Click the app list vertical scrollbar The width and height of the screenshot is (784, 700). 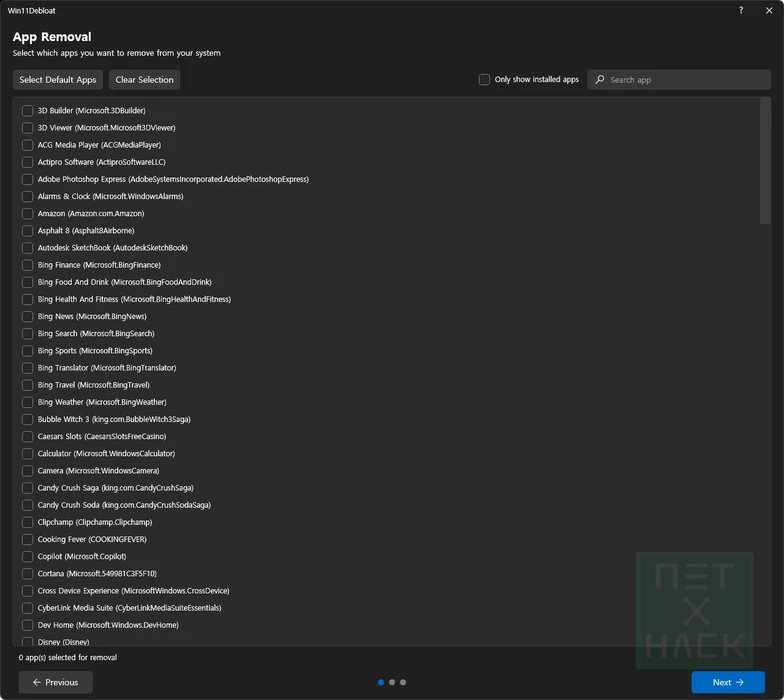765,160
